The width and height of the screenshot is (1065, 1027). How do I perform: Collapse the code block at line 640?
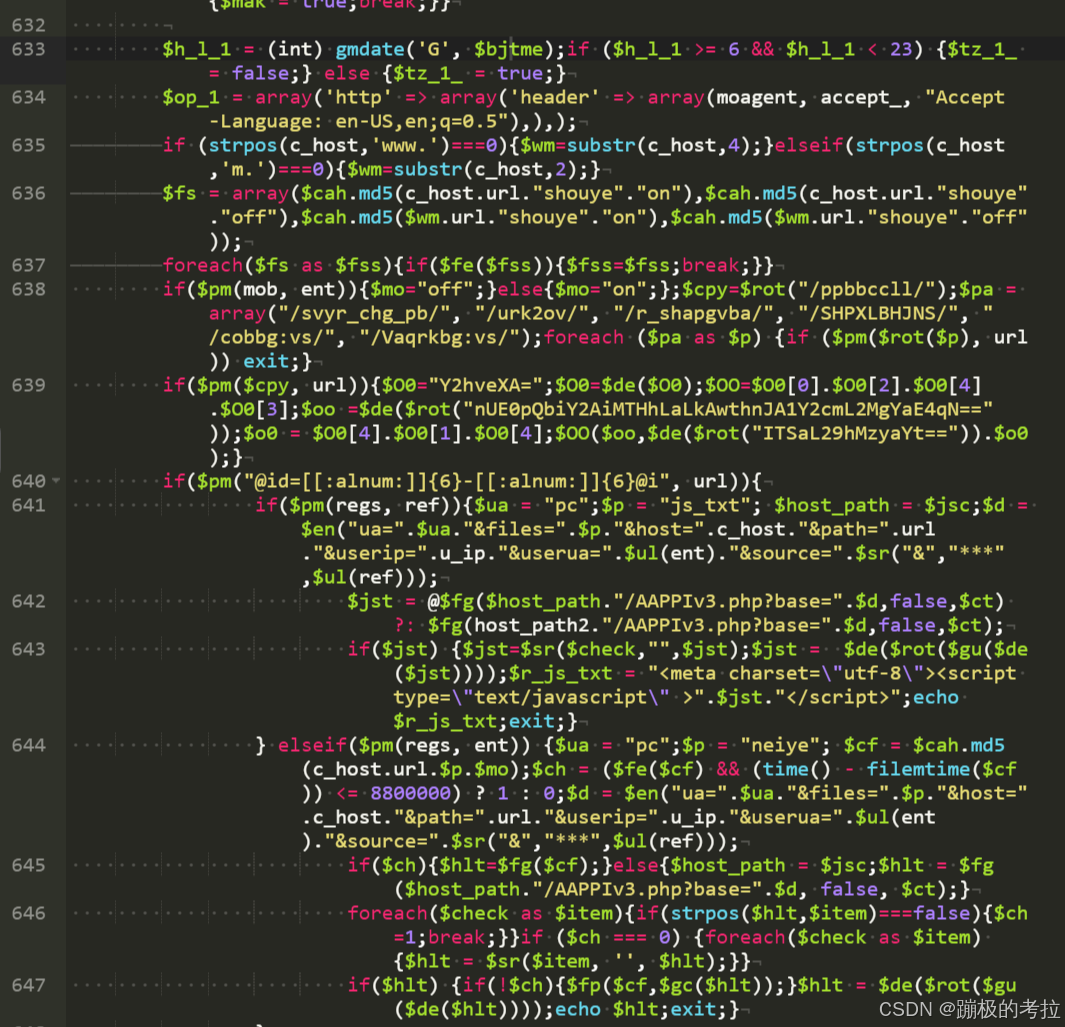(x=56, y=480)
